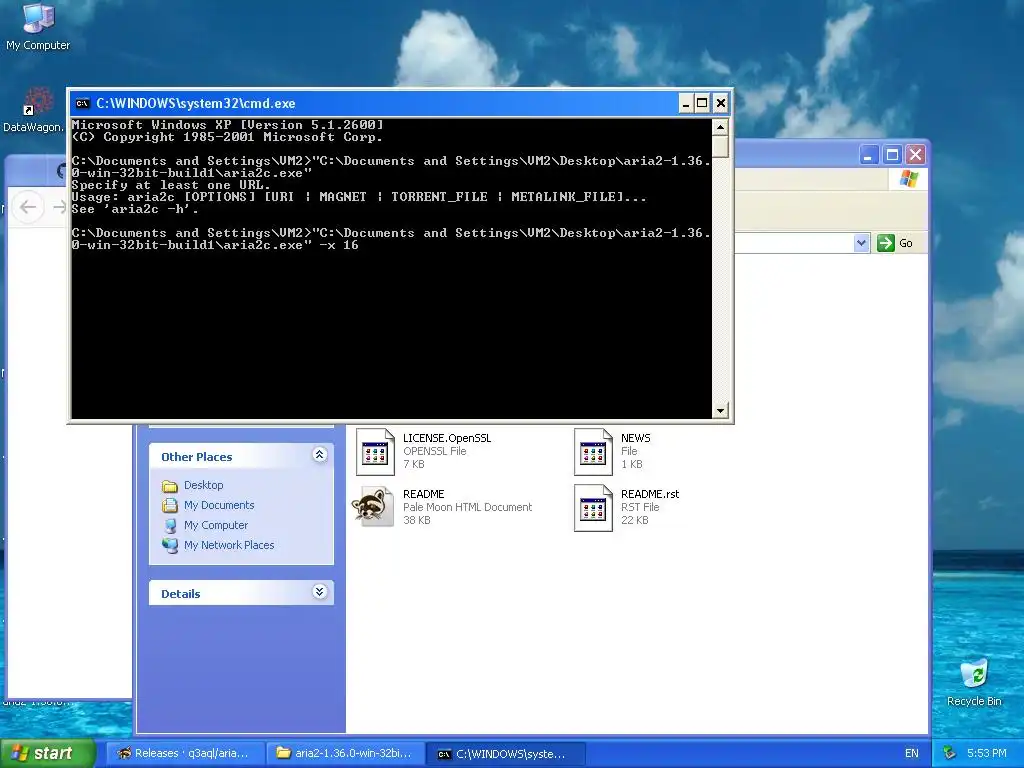1024x768 pixels.
Task: Click the EN language indicator
Action: pyautogui.click(x=912, y=754)
